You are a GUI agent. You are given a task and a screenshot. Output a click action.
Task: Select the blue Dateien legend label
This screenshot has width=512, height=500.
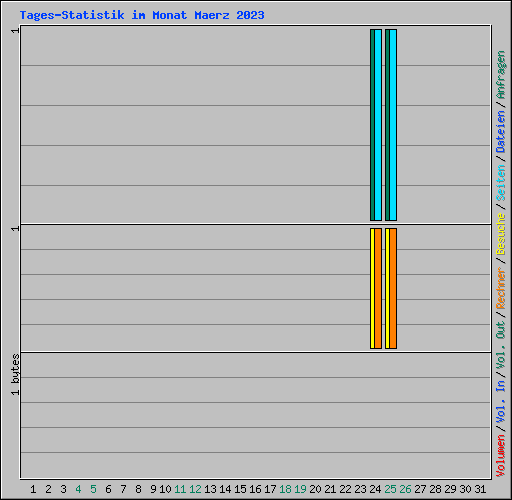coord(501,132)
